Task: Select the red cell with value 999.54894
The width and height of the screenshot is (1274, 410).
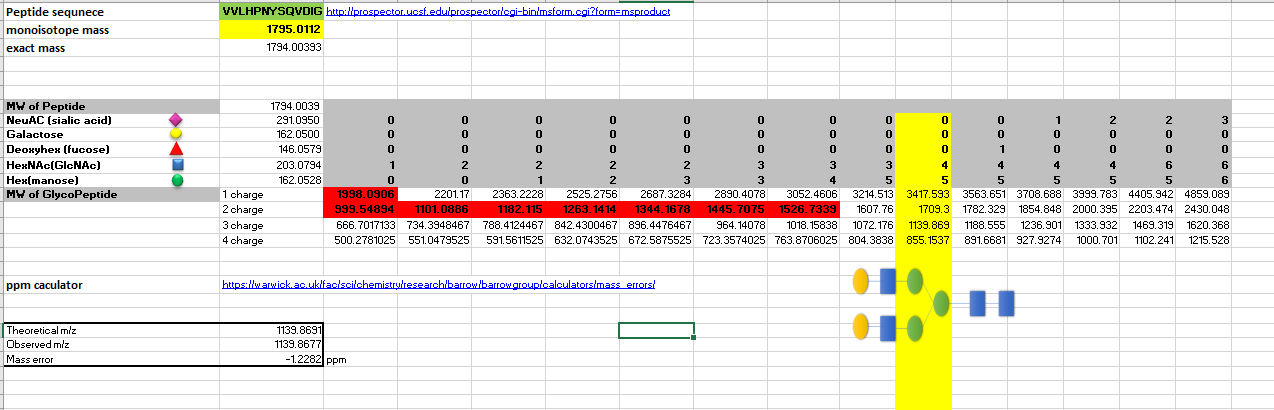Action: (361, 210)
